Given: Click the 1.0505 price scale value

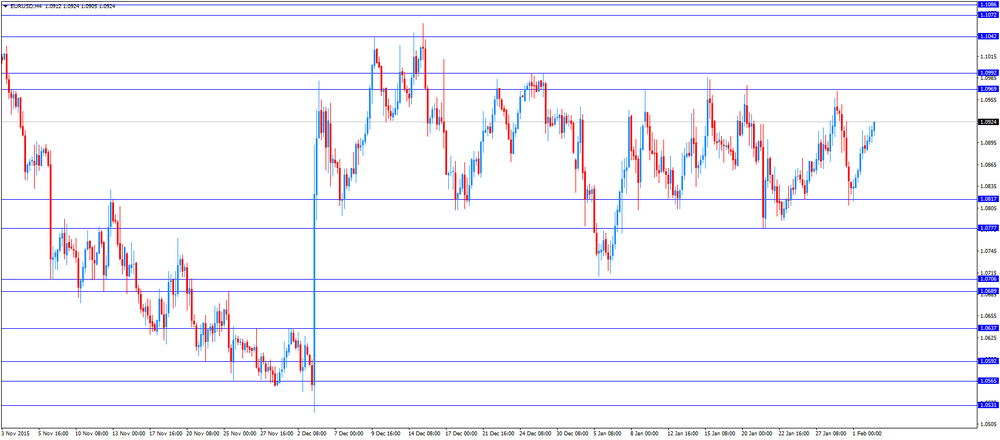Looking at the screenshot, I should pyautogui.click(x=987, y=423).
